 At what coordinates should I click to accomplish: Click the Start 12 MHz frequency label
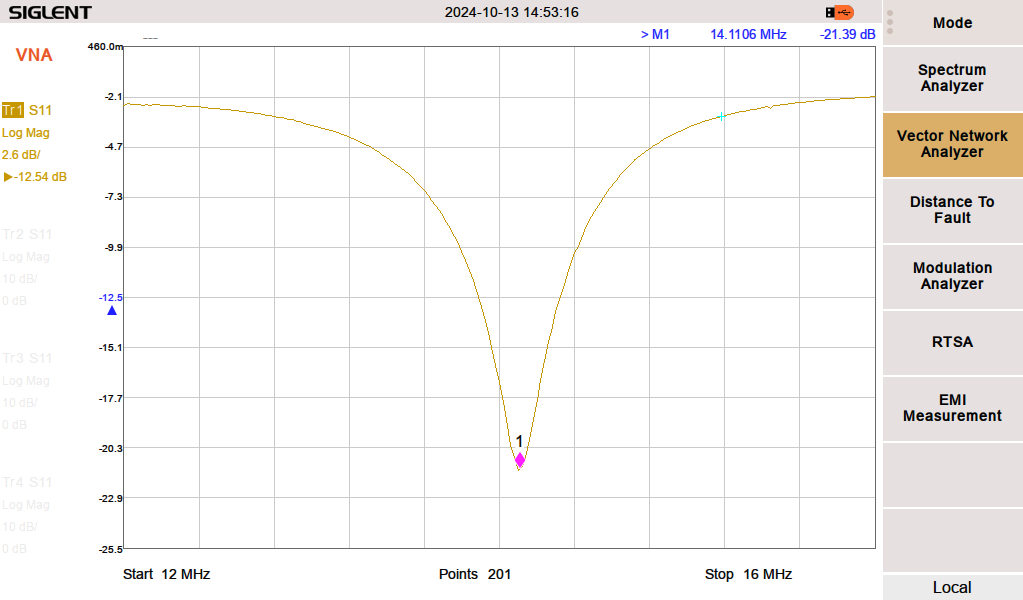point(166,574)
